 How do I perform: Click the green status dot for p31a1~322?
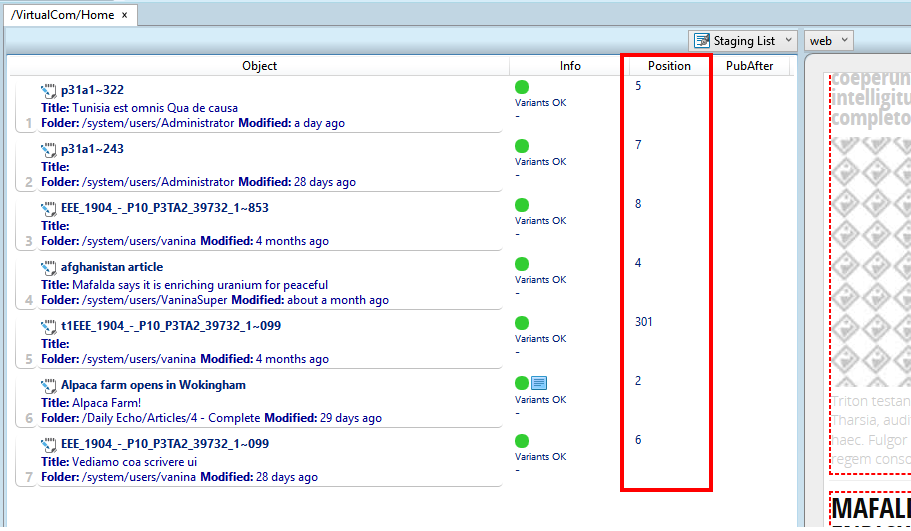522,87
